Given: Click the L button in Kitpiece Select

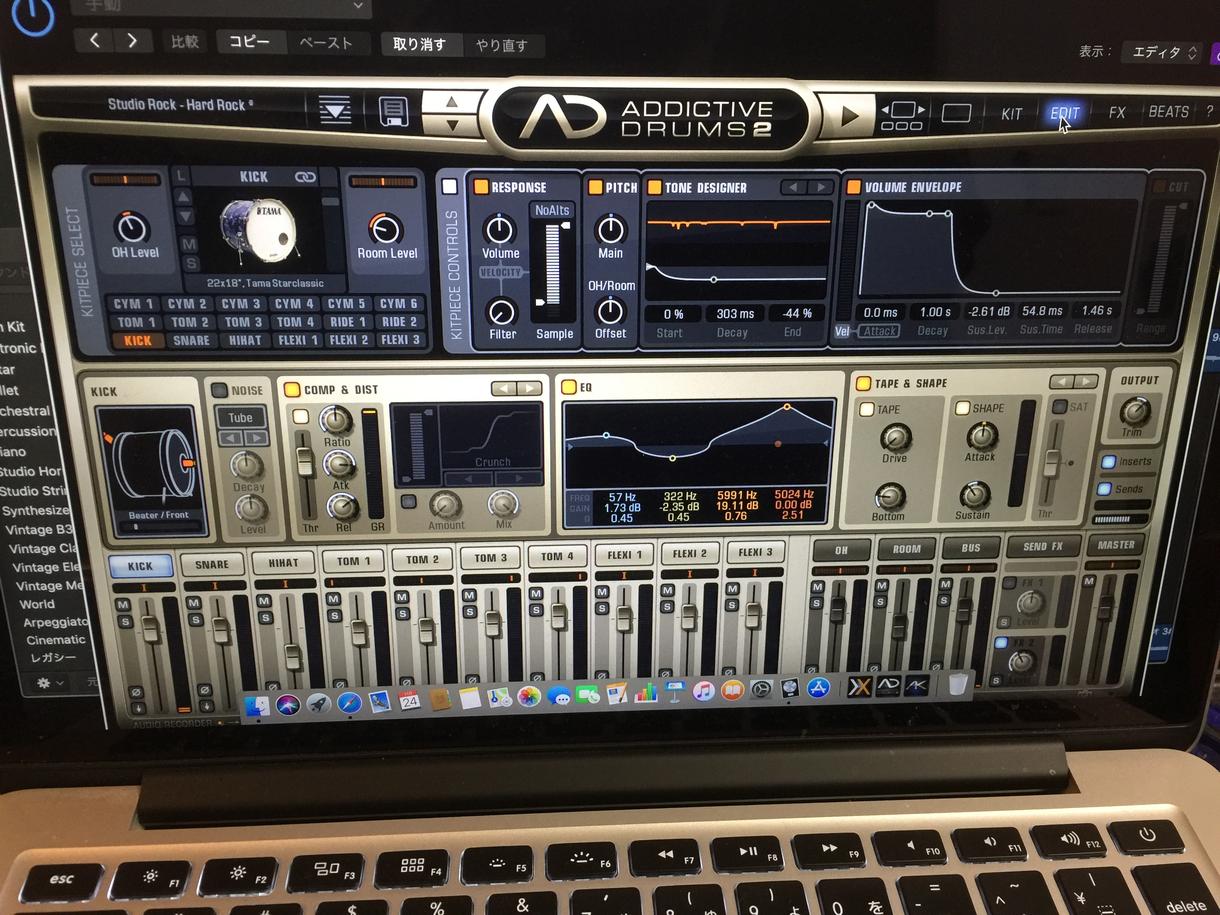Looking at the screenshot, I should (x=181, y=176).
